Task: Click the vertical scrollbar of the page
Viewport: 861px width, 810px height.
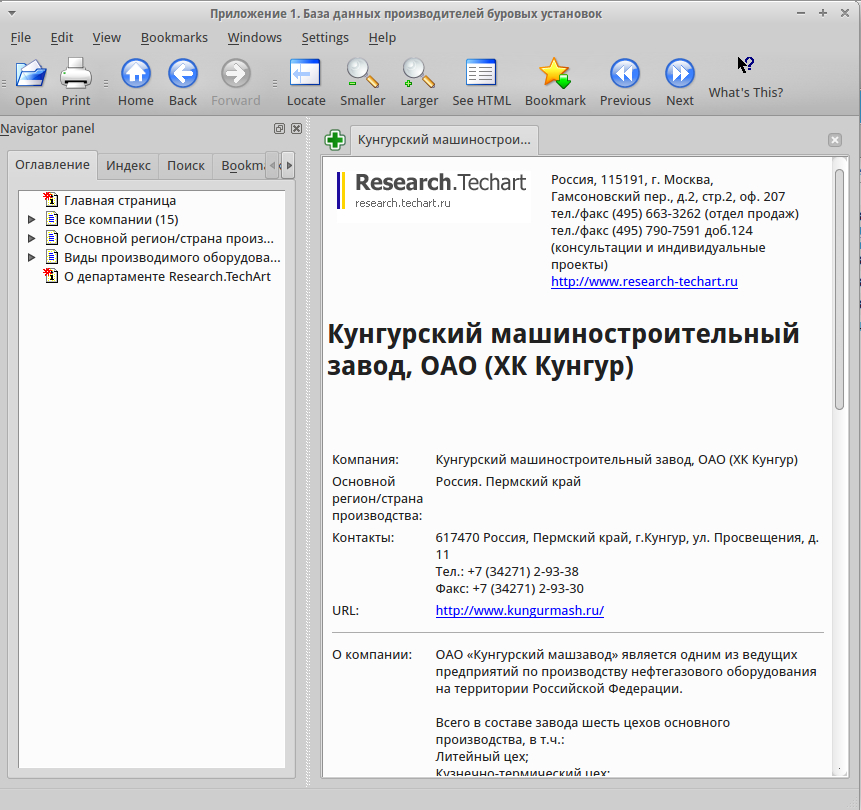Action: pyautogui.click(x=839, y=289)
